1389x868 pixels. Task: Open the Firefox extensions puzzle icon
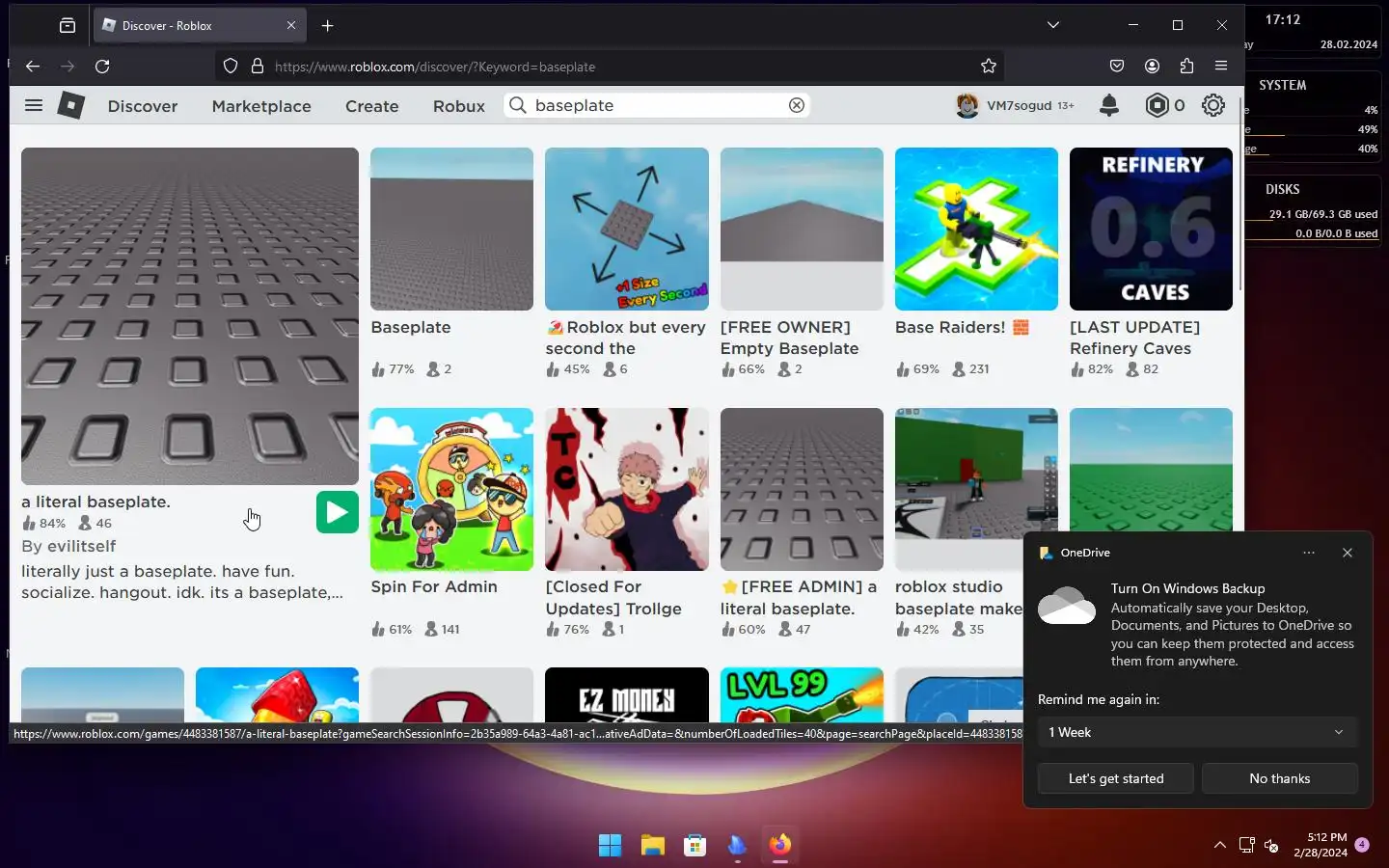tap(1186, 67)
